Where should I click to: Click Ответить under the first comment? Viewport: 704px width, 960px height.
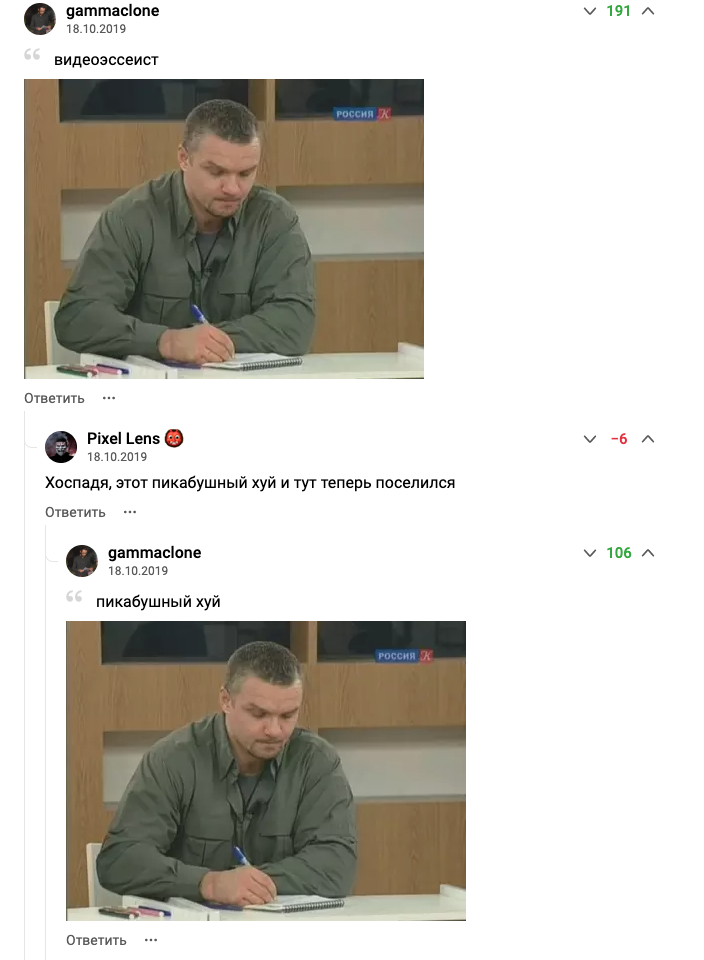(54, 398)
